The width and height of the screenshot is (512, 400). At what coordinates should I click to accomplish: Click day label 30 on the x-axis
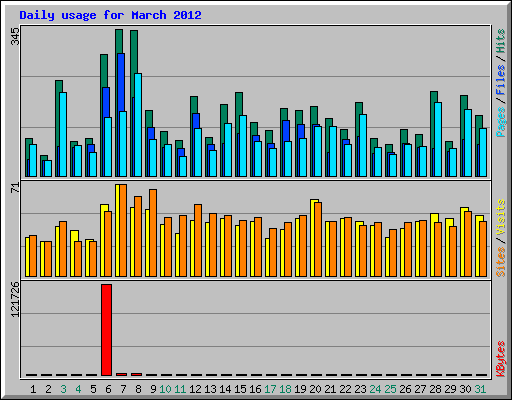465,389
